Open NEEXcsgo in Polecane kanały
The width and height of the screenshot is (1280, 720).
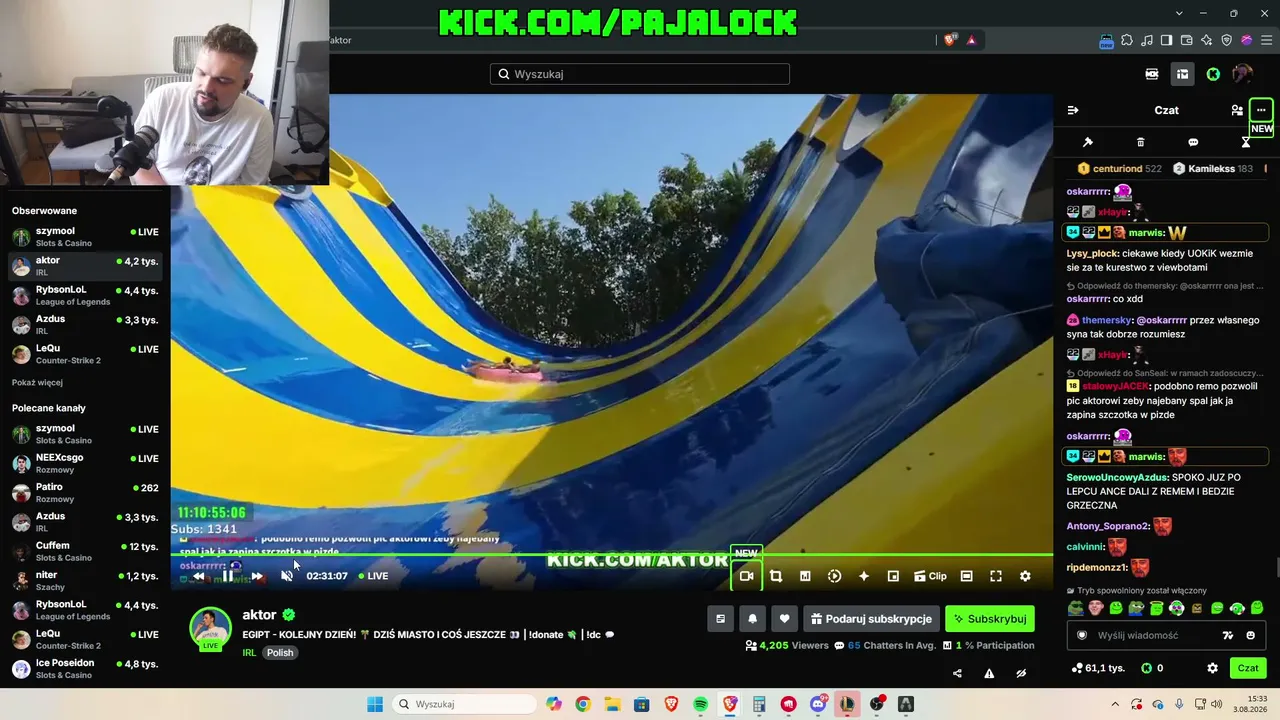click(x=85, y=463)
